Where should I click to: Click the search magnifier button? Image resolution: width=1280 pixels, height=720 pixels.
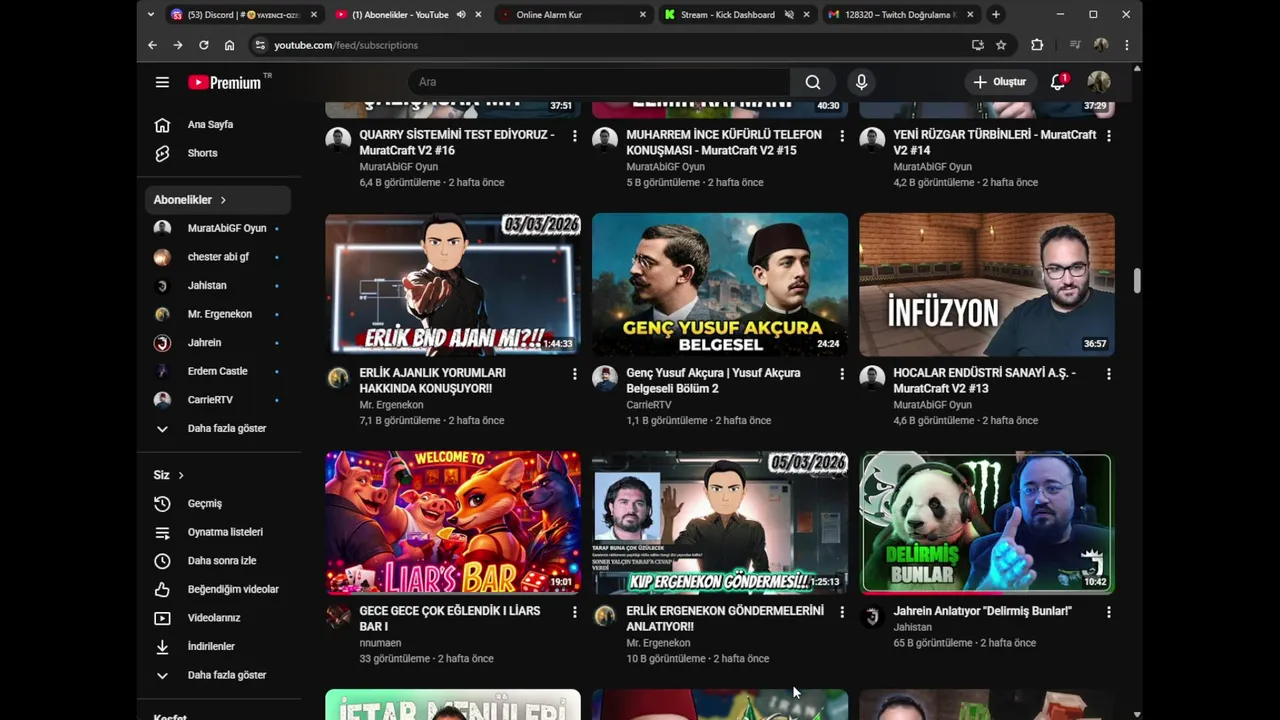tap(813, 82)
